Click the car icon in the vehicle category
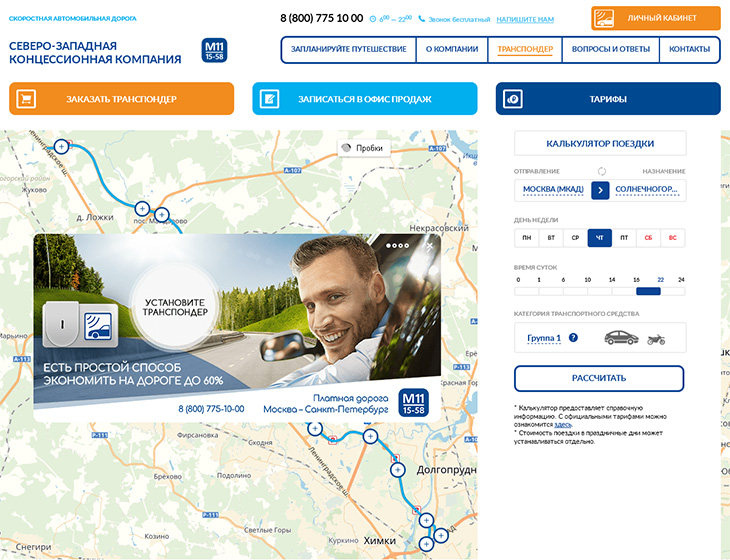 (x=621, y=337)
